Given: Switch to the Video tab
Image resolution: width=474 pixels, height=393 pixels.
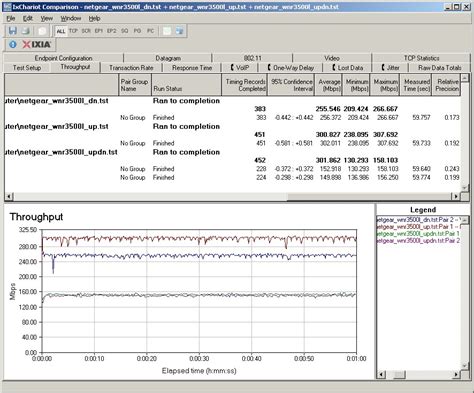Looking at the screenshot, I should point(332,58).
